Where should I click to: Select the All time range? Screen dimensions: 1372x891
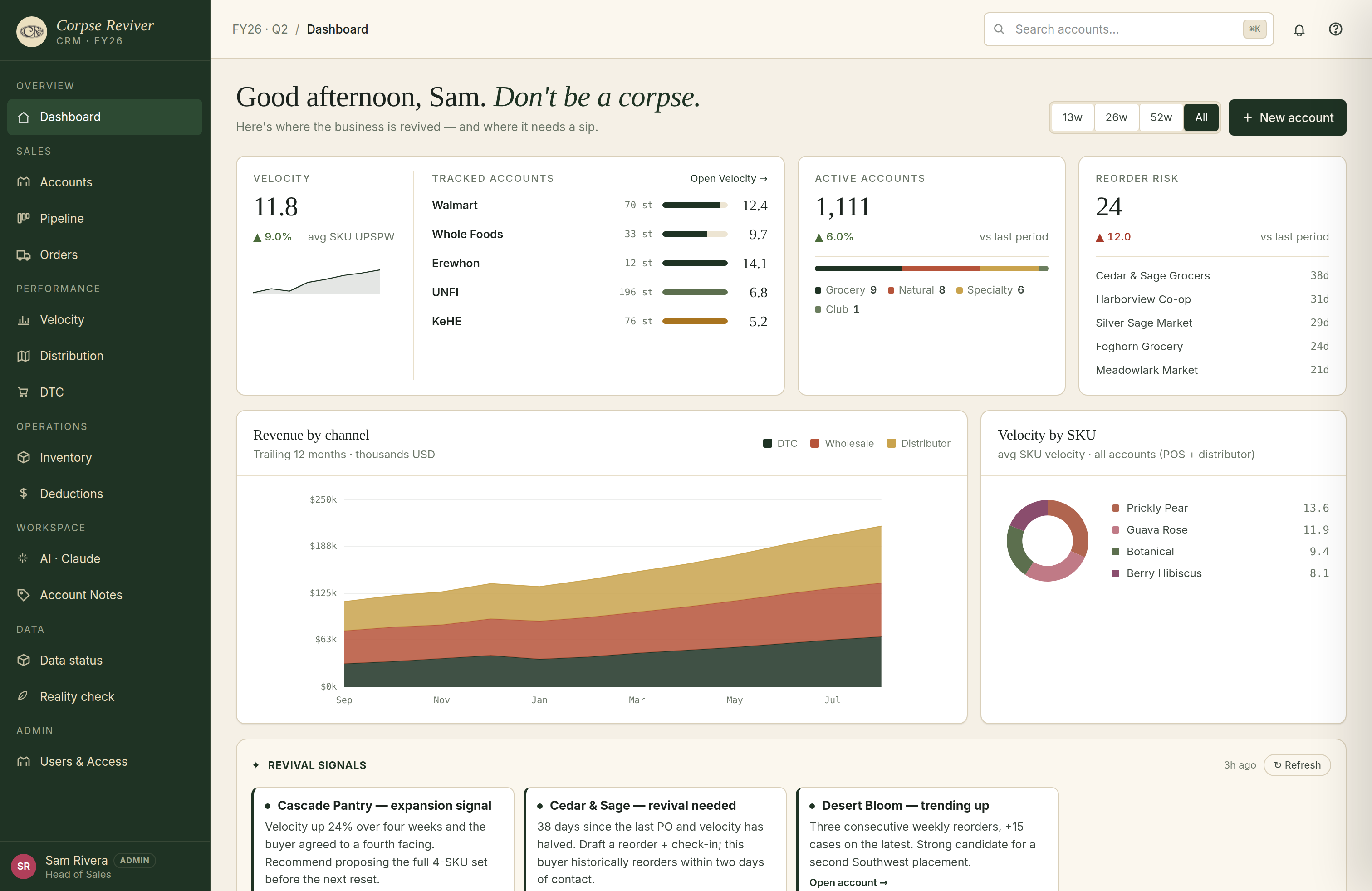pos(1201,117)
